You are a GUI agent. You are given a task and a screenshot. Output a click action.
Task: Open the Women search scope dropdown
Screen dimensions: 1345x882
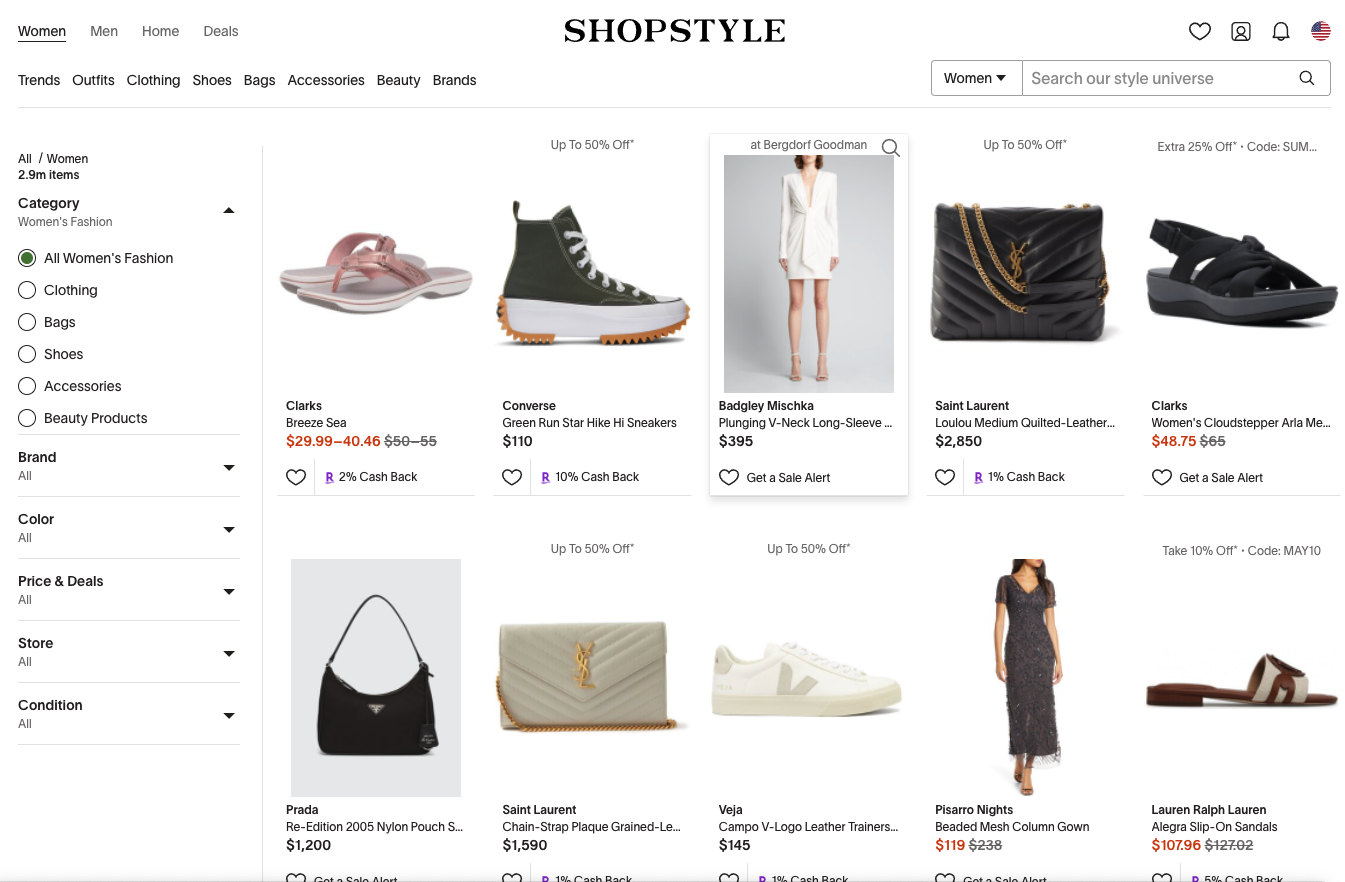pyautogui.click(x=976, y=78)
